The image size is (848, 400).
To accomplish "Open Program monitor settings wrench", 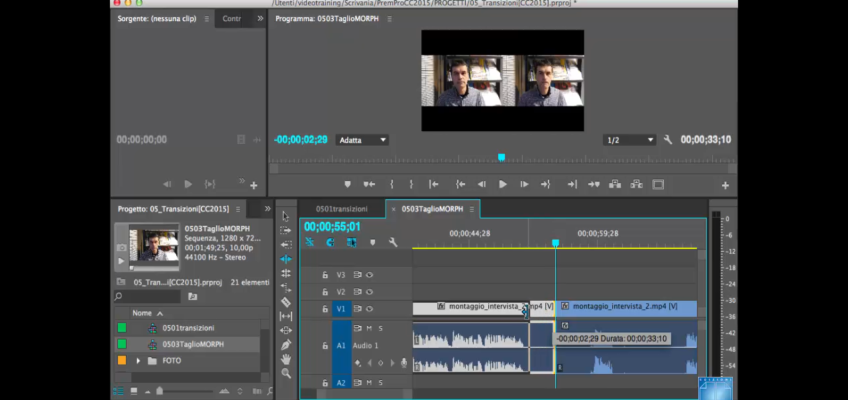I will [x=668, y=139].
